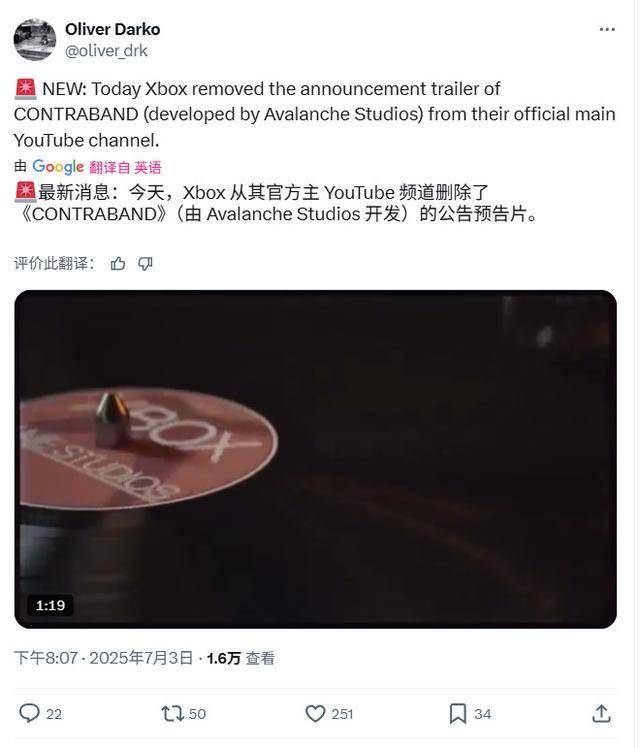Click the 50 reposts count

coord(197,714)
